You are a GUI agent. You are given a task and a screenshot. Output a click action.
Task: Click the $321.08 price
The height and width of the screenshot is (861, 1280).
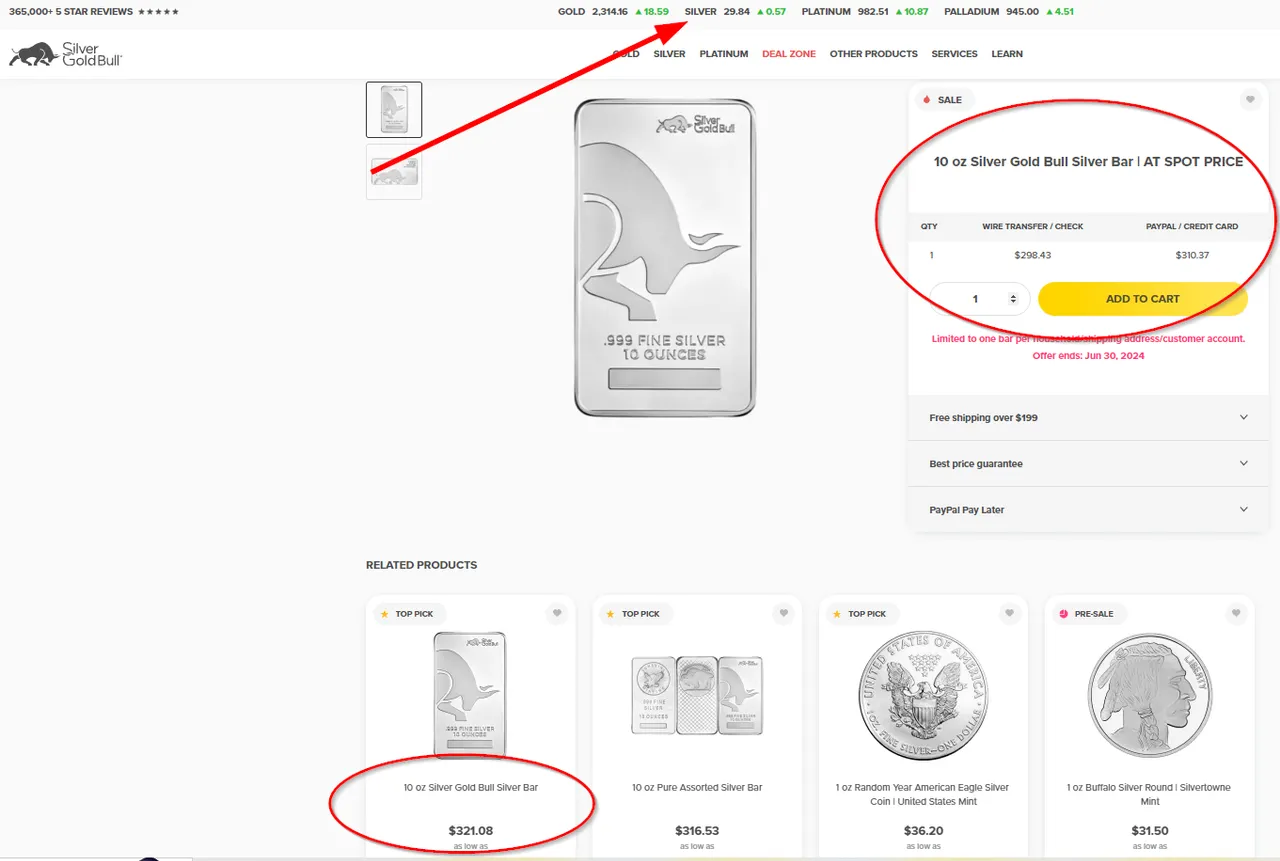point(470,831)
